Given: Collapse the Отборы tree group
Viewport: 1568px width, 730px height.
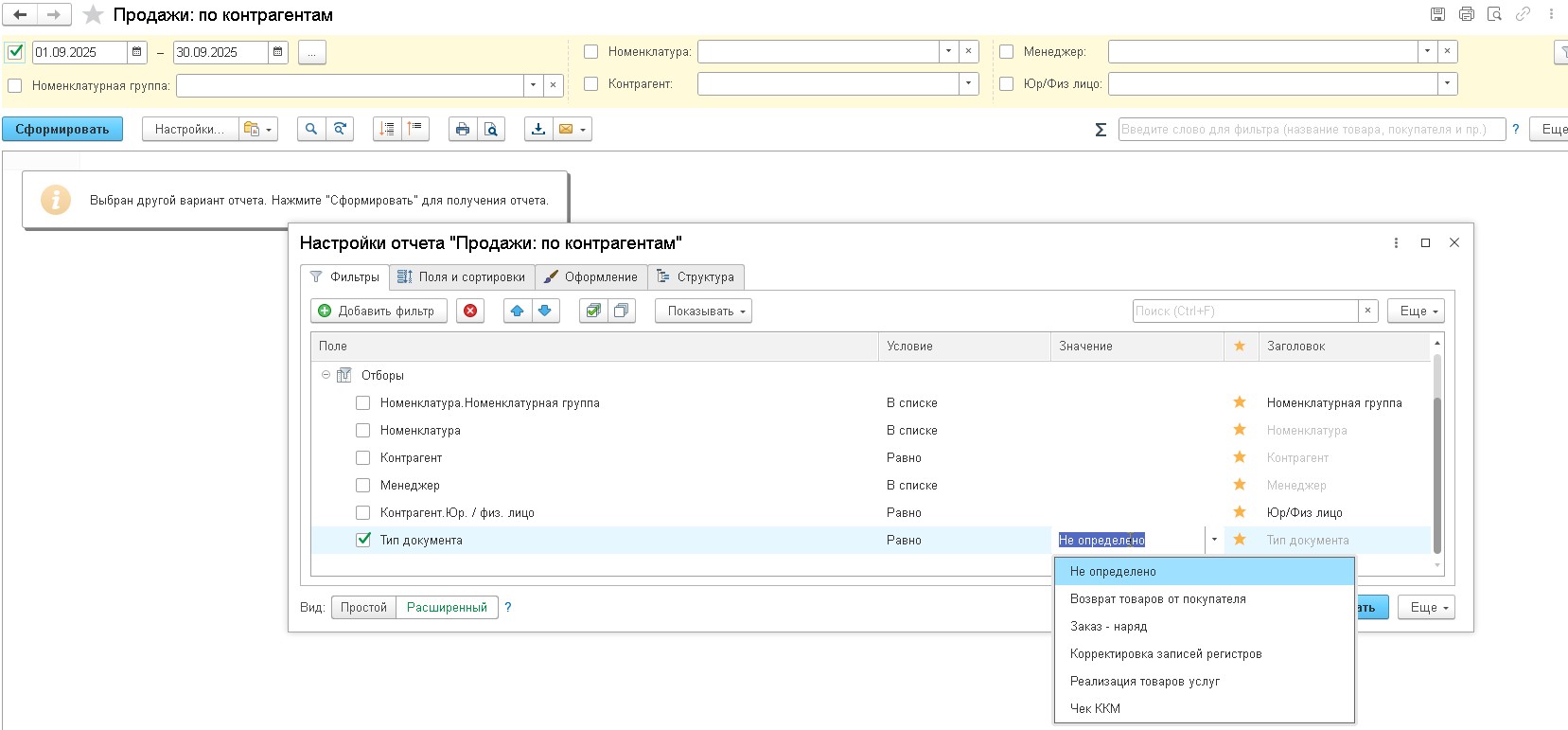Looking at the screenshot, I should (x=326, y=375).
